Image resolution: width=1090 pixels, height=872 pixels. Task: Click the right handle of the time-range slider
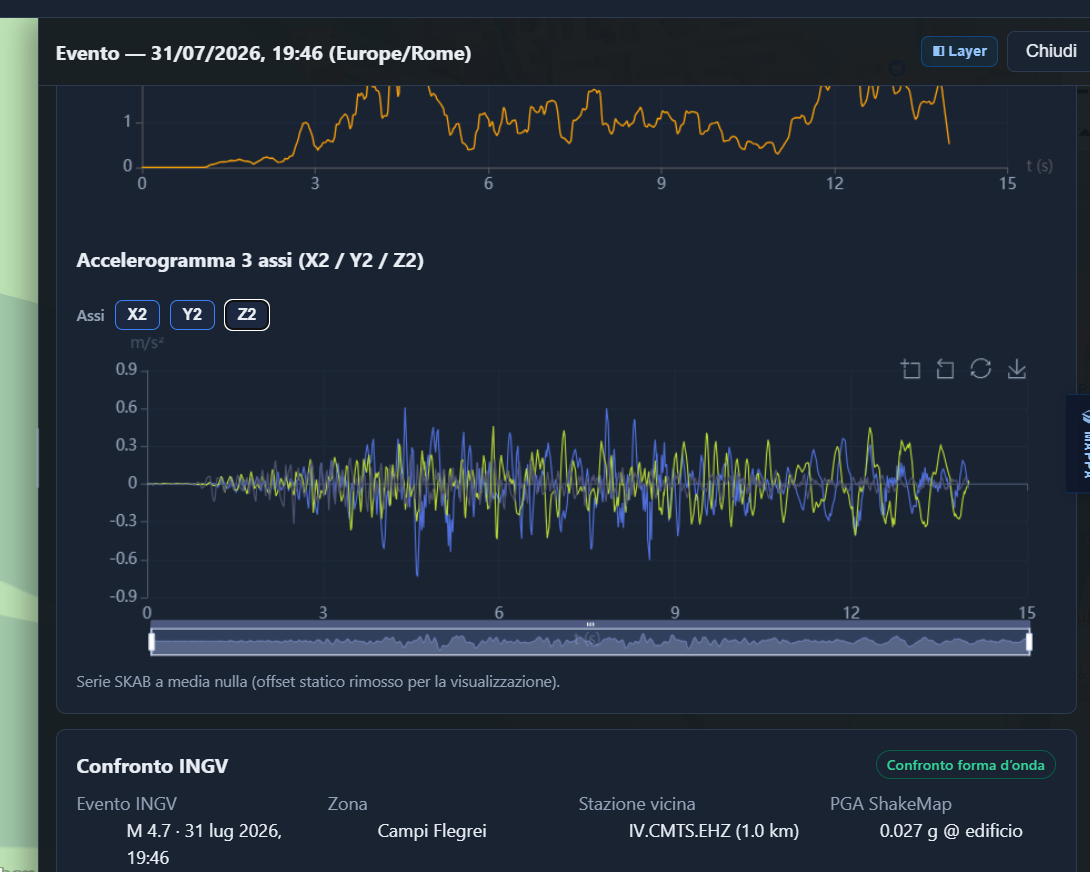[x=1029, y=642]
